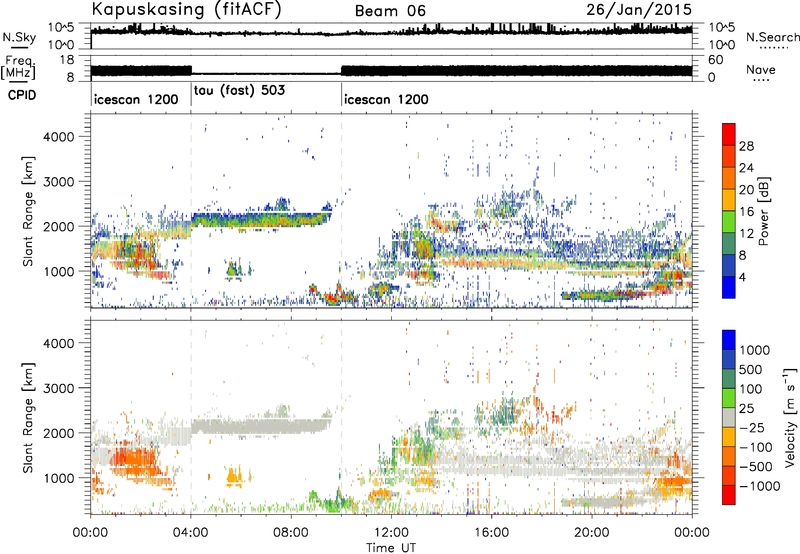Select the '4' tick on the Power colorbar
The image size is (800, 554).
point(742,277)
